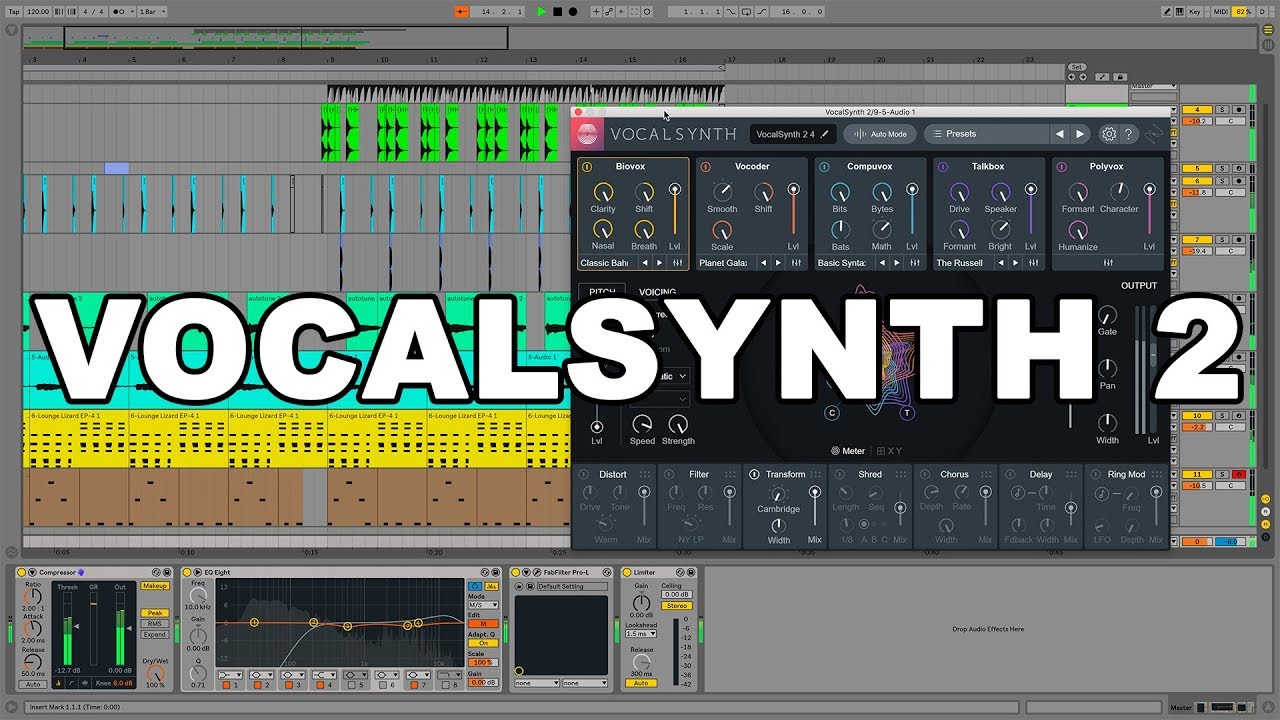Screen dimensions: 1280x720
Task: Toggle the Key map mode button
Action: point(1195,11)
